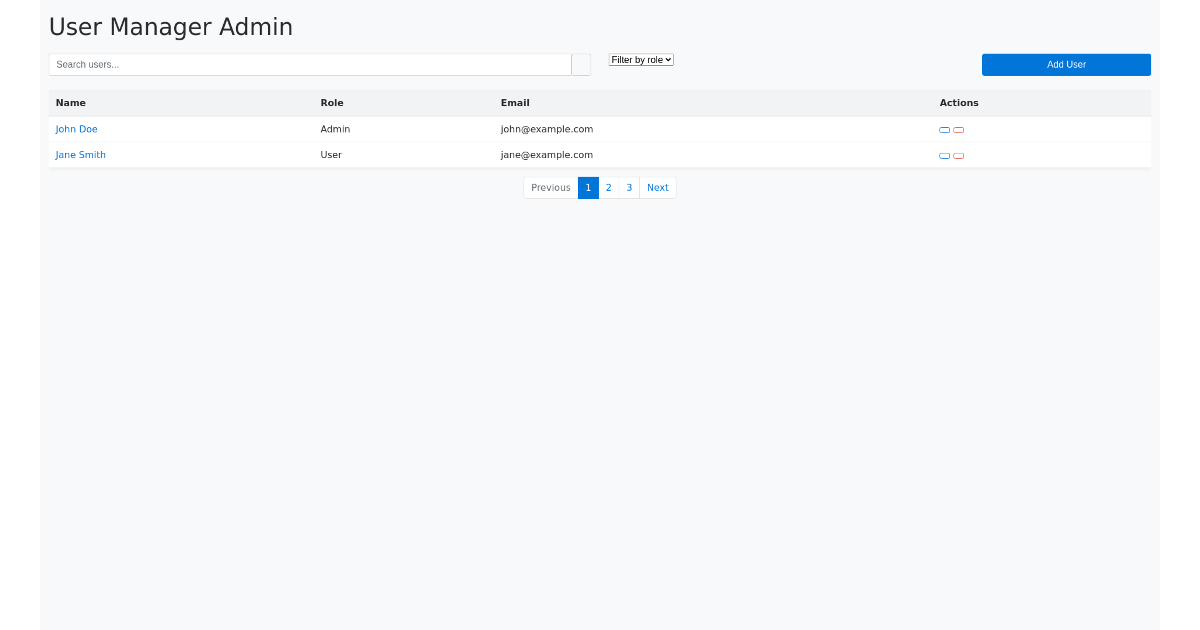Go to page 2 of the user list

point(608,187)
